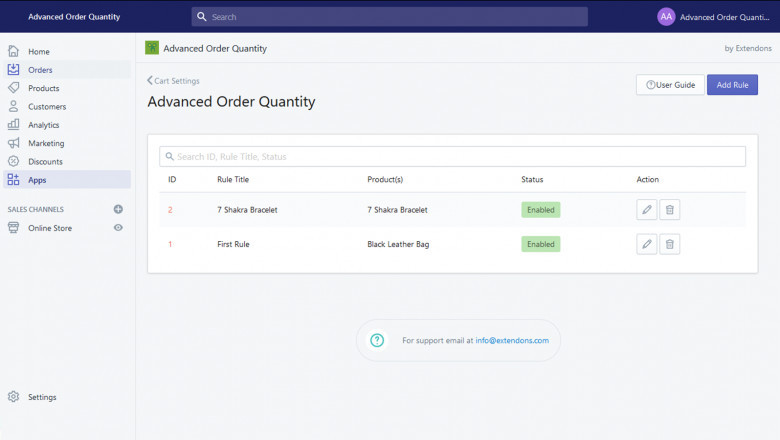780x440 pixels.
Task: Go back to Cart Settings
Action: pos(173,81)
